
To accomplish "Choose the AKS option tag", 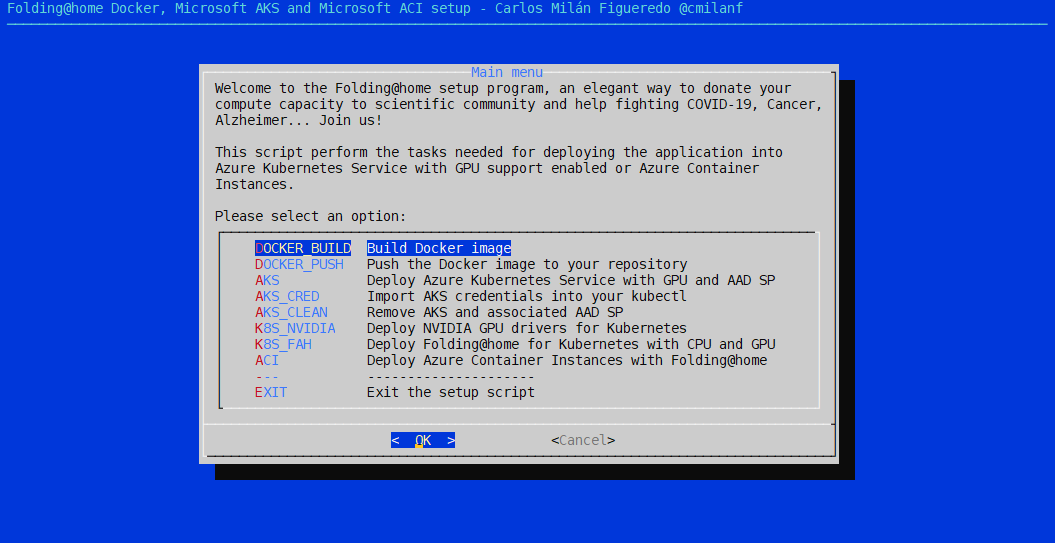I will tap(267, 281).
